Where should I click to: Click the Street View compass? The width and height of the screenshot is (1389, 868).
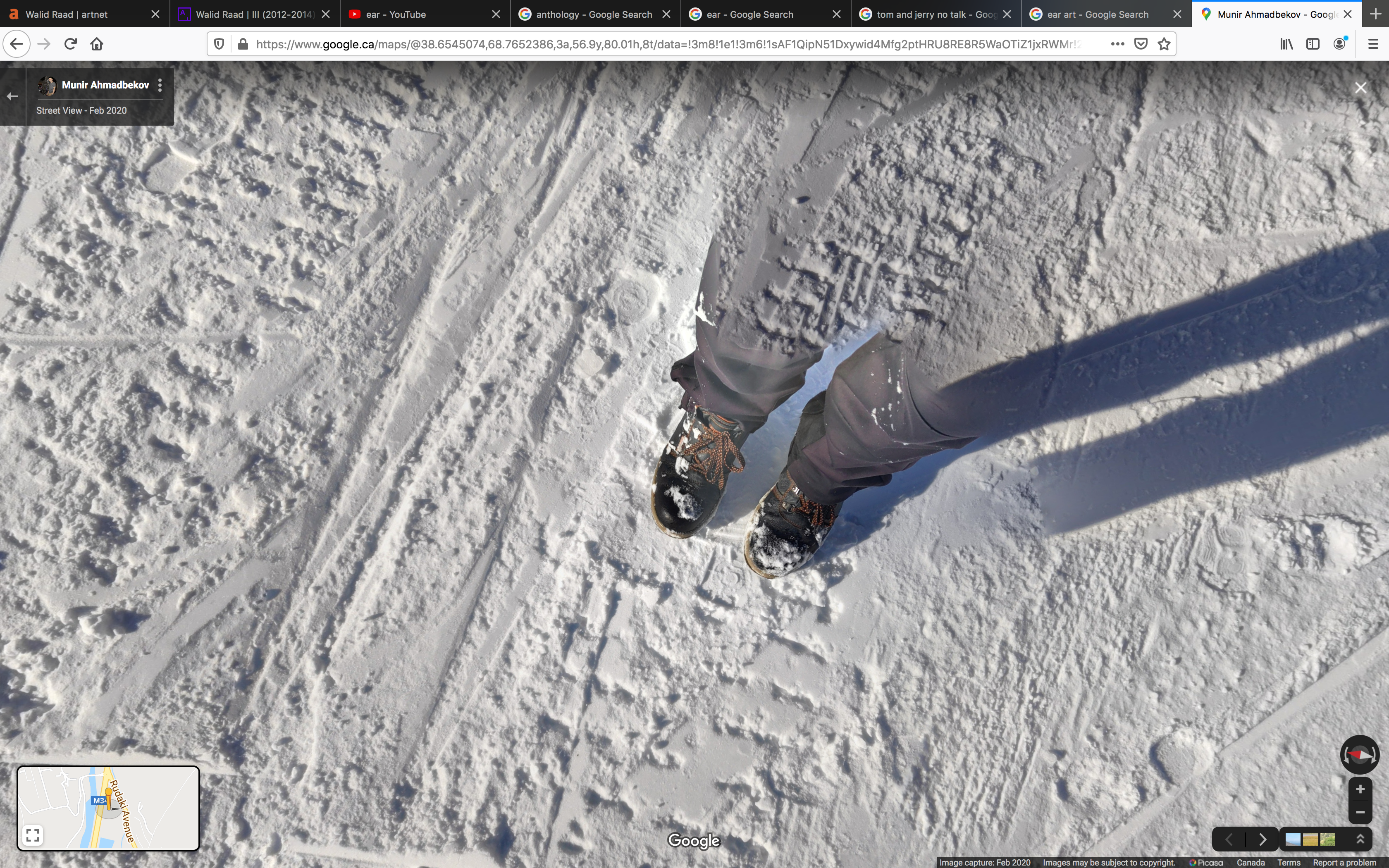pos(1359,754)
